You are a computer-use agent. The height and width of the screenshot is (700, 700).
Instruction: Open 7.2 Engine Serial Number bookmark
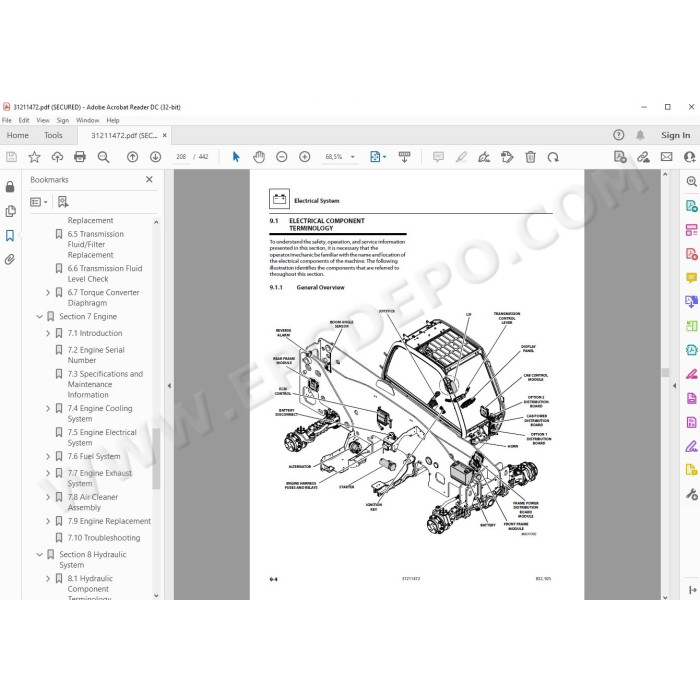(96, 355)
